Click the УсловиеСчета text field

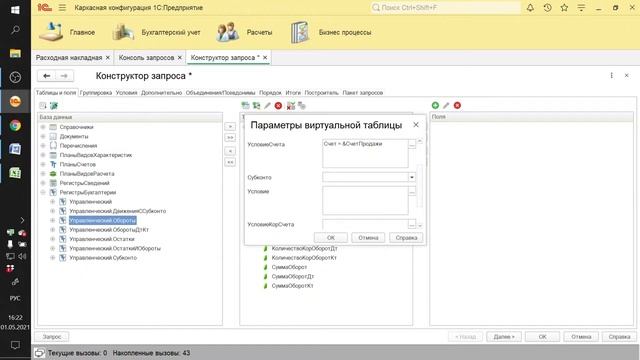365,153
